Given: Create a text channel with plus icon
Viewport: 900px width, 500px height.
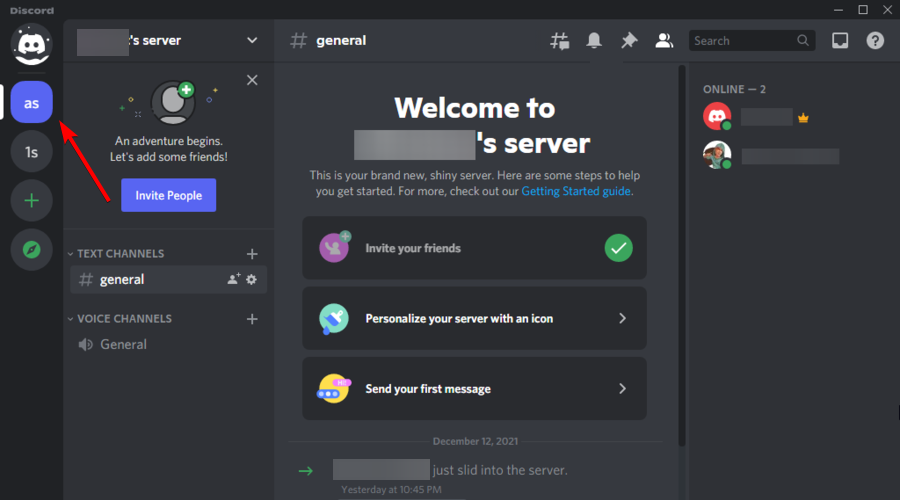Looking at the screenshot, I should (x=252, y=254).
